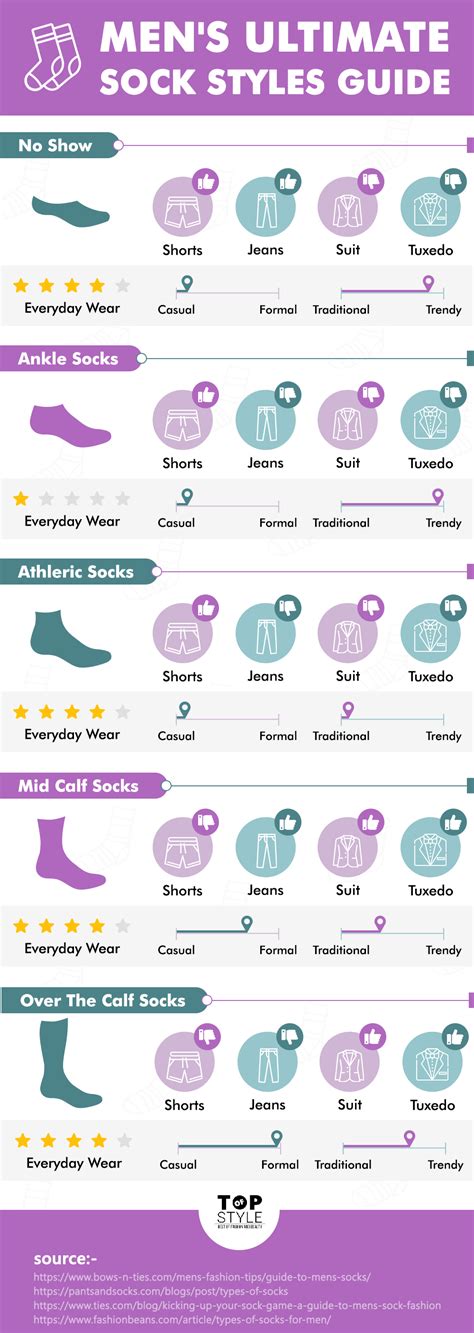Click the Tuxedo icon in Ankle Socks section
Viewport: 474px width, 1333px height.
tap(431, 420)
